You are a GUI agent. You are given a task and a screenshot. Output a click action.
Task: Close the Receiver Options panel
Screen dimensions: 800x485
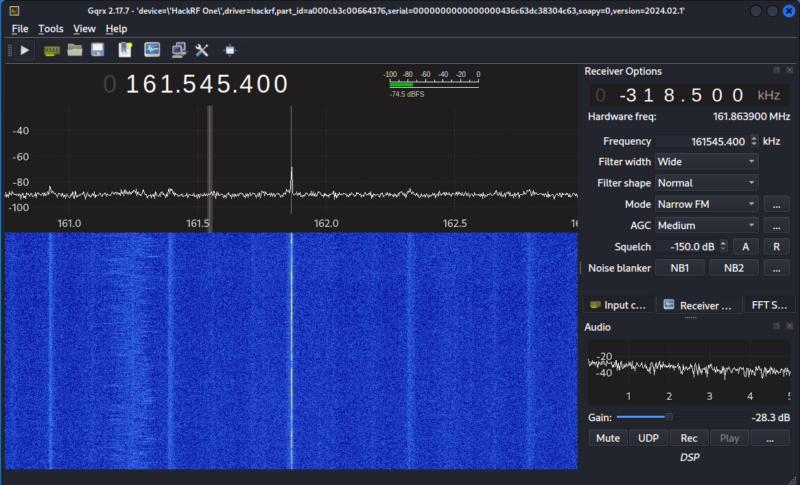(789, 70)
